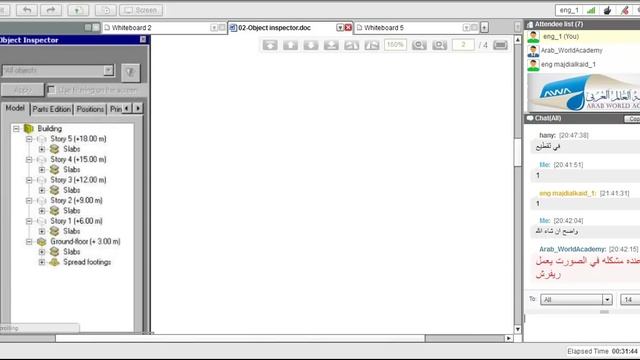Close the 02-Object inspector.doc tab
The height and width of the screenshot is (360, 640).
(x=348, y=28)
